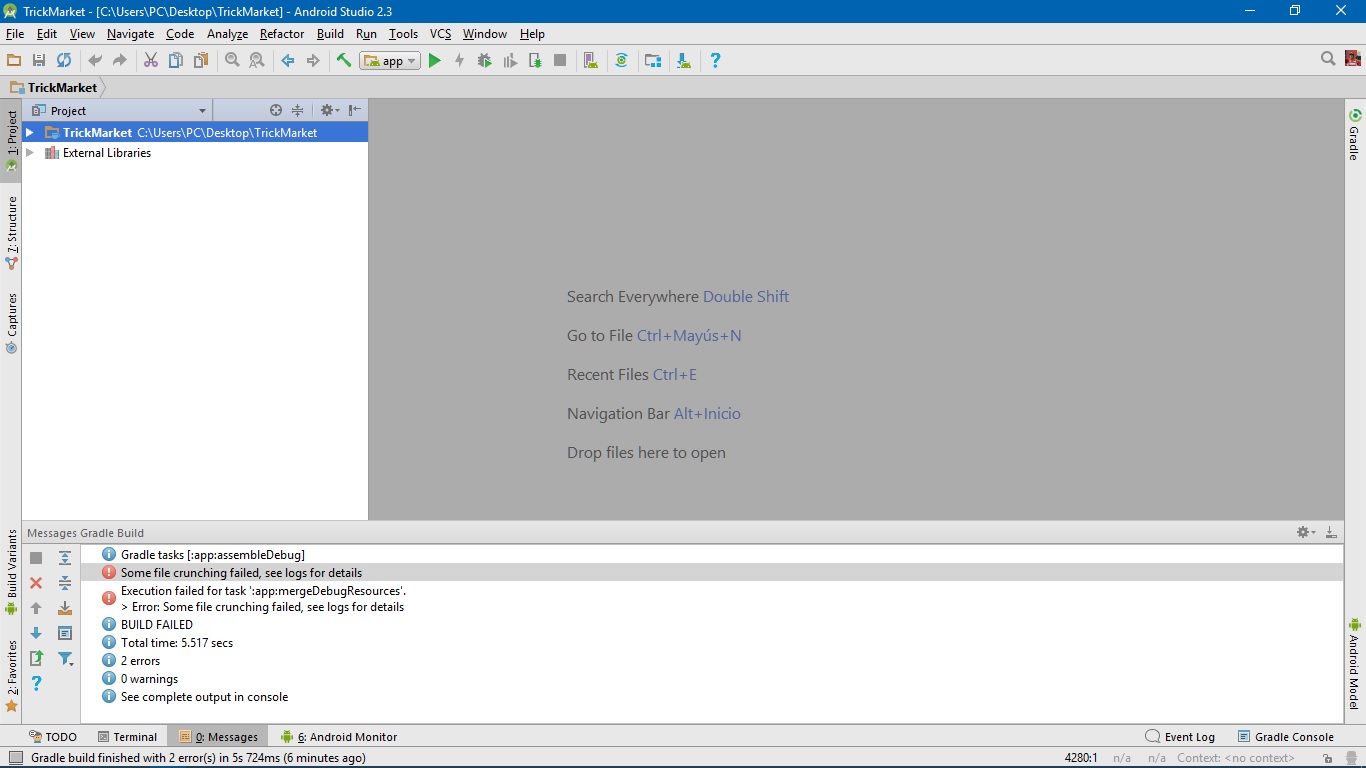Click the Replace icon in toolbar
This screenshot has width=1366, height=768.
click(x=257, y=61)
